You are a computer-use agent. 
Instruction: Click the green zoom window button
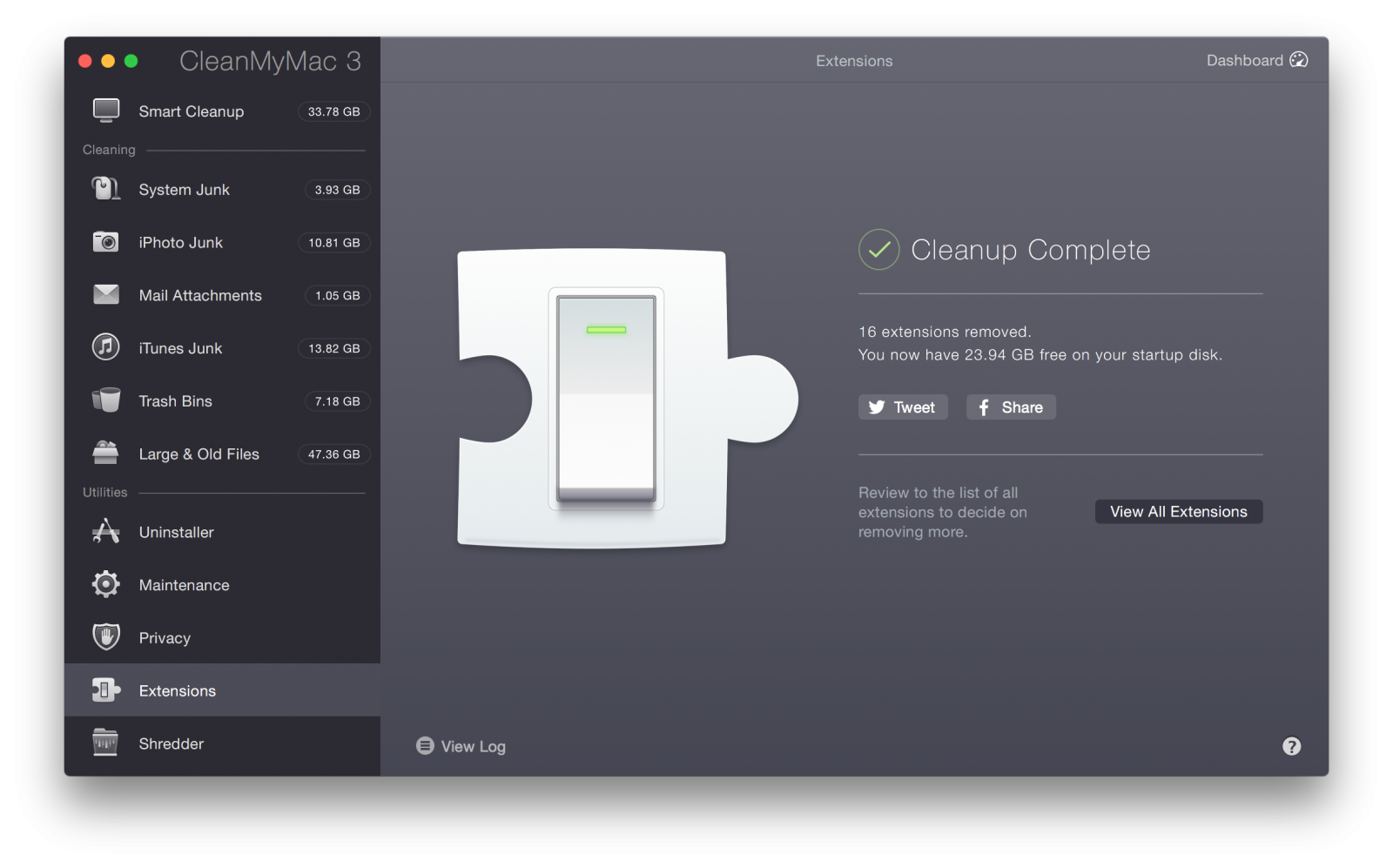[x=131, y=61]
